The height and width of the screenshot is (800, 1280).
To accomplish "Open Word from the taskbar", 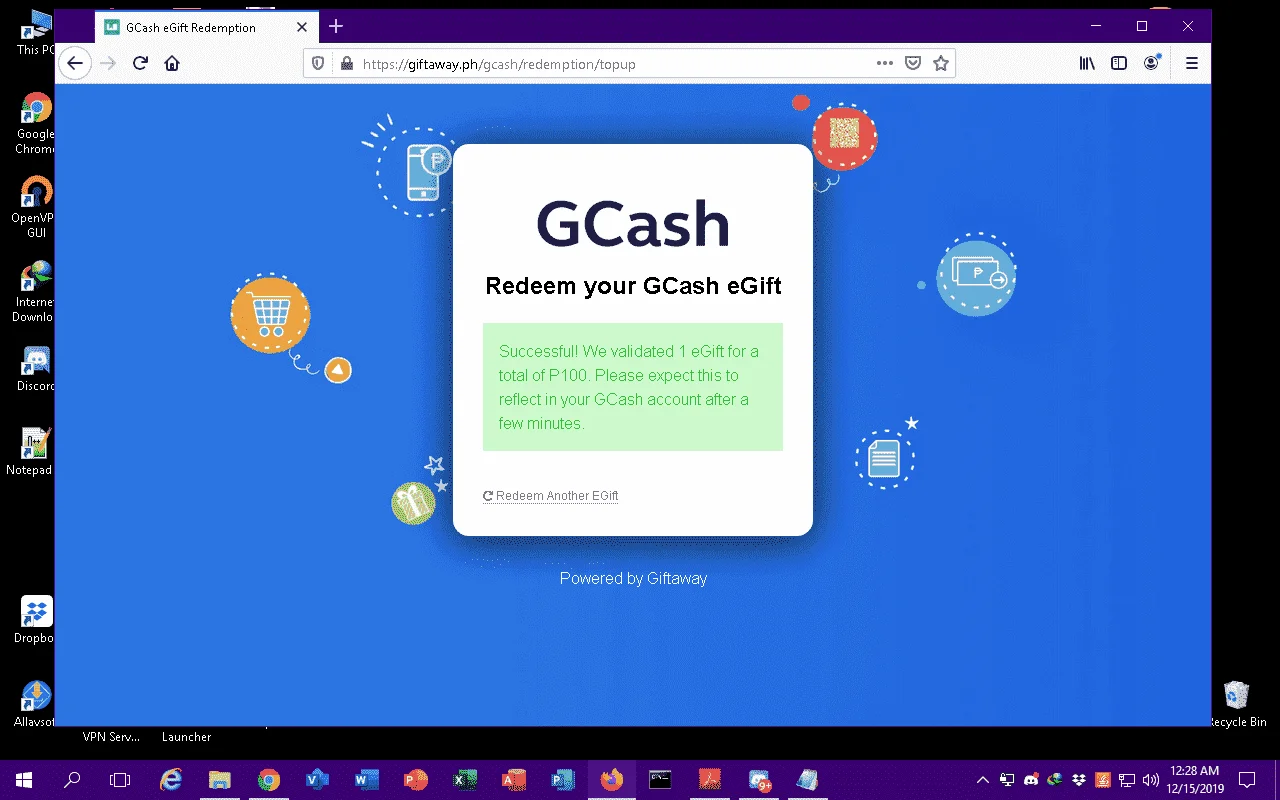I will 367,780.
